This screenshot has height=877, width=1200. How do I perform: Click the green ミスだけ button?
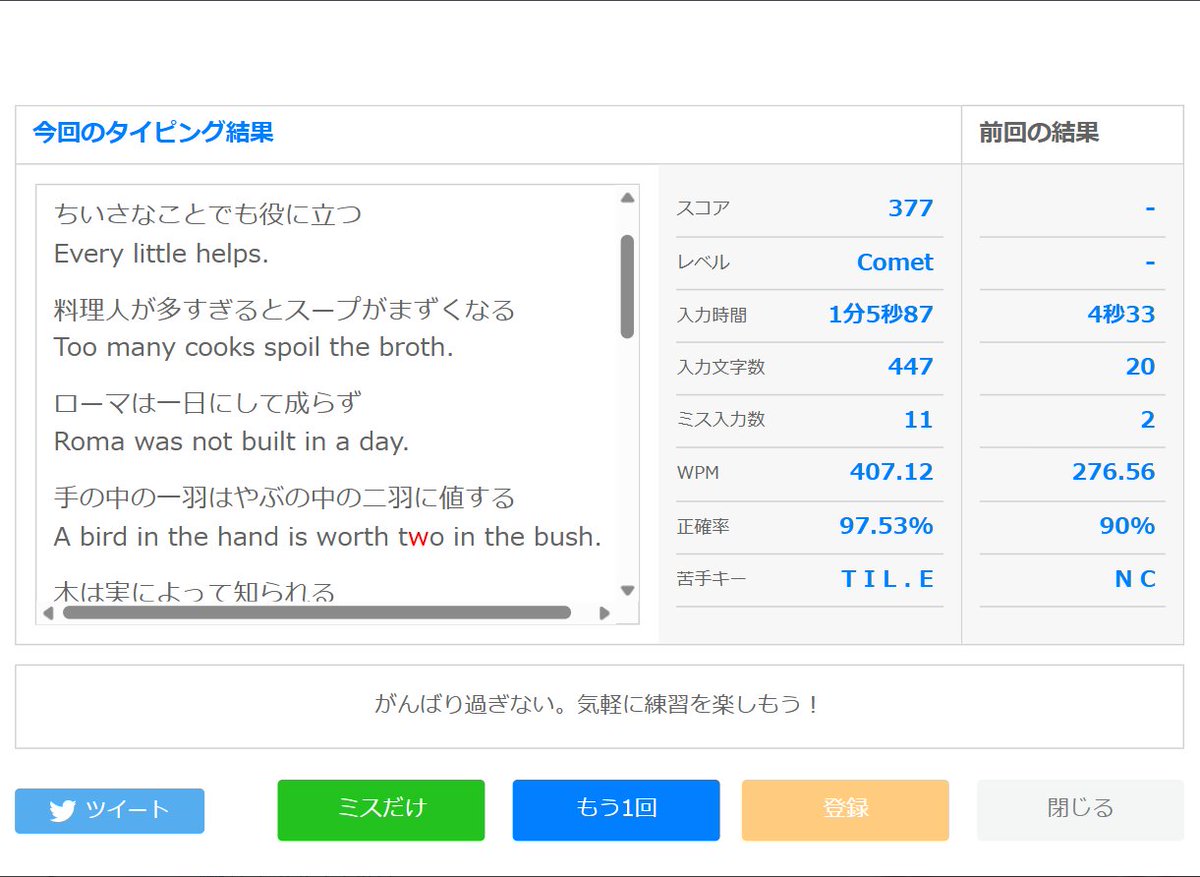tap(381, 810)
